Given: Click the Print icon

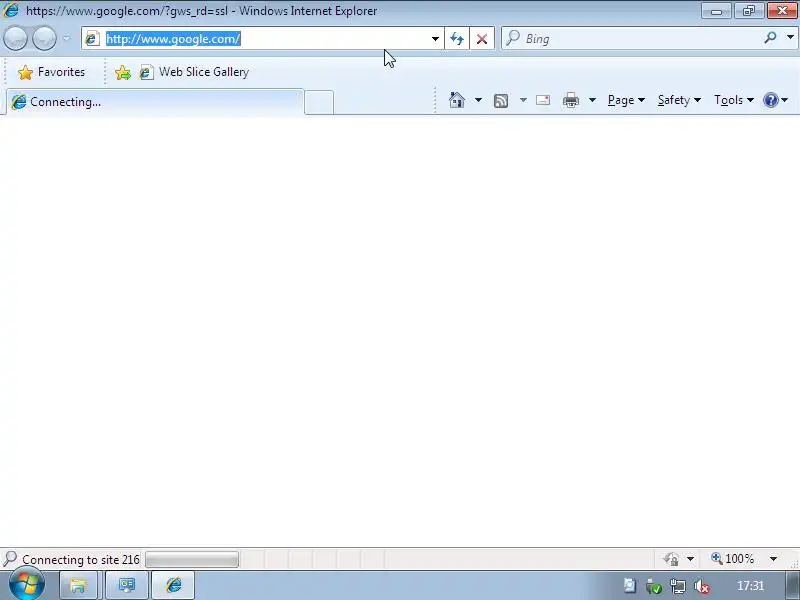Looking at the screenshot, I should coord(570,100).
